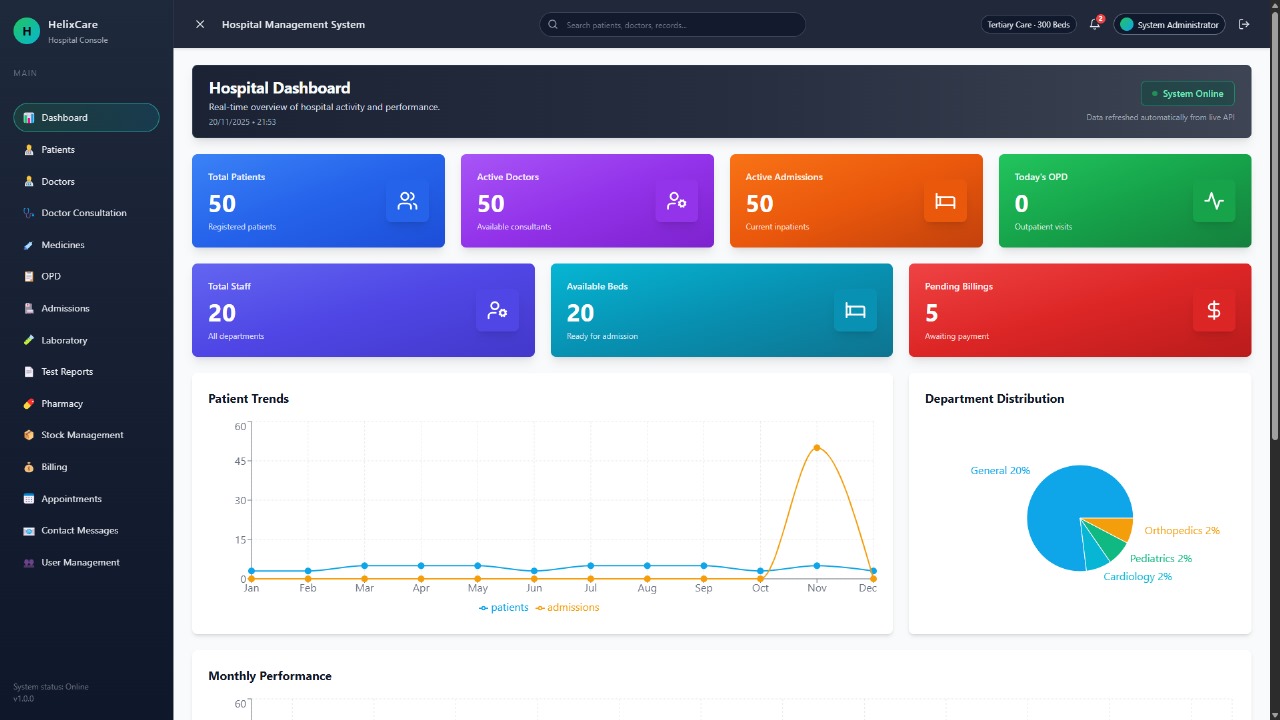Sign out using the logout icon
The width and height of the screenshot is (1280, 720).
[1244, 24]
